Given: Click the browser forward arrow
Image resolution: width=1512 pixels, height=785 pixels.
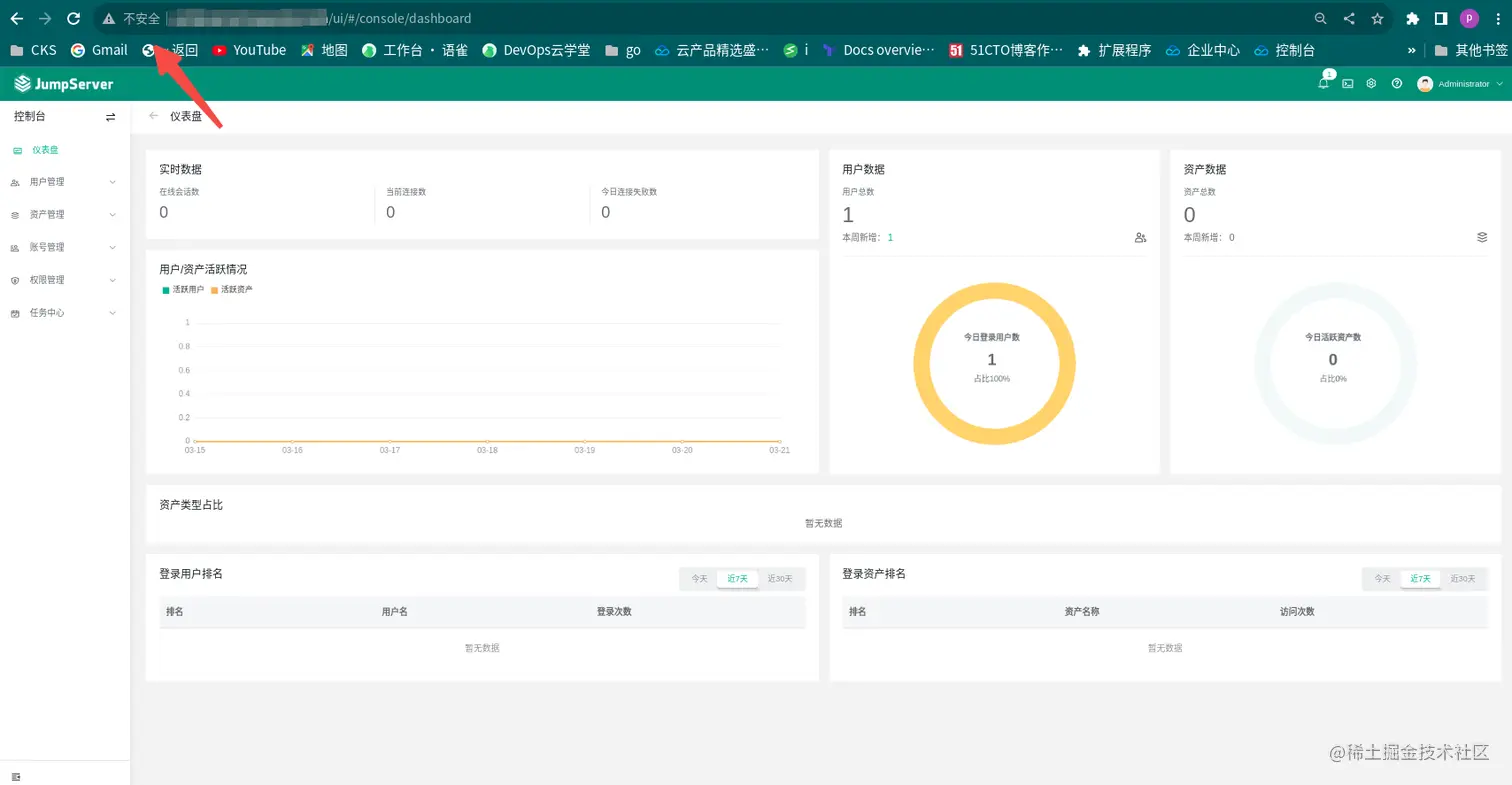Looking at the screenshot, I should point(45,18).
